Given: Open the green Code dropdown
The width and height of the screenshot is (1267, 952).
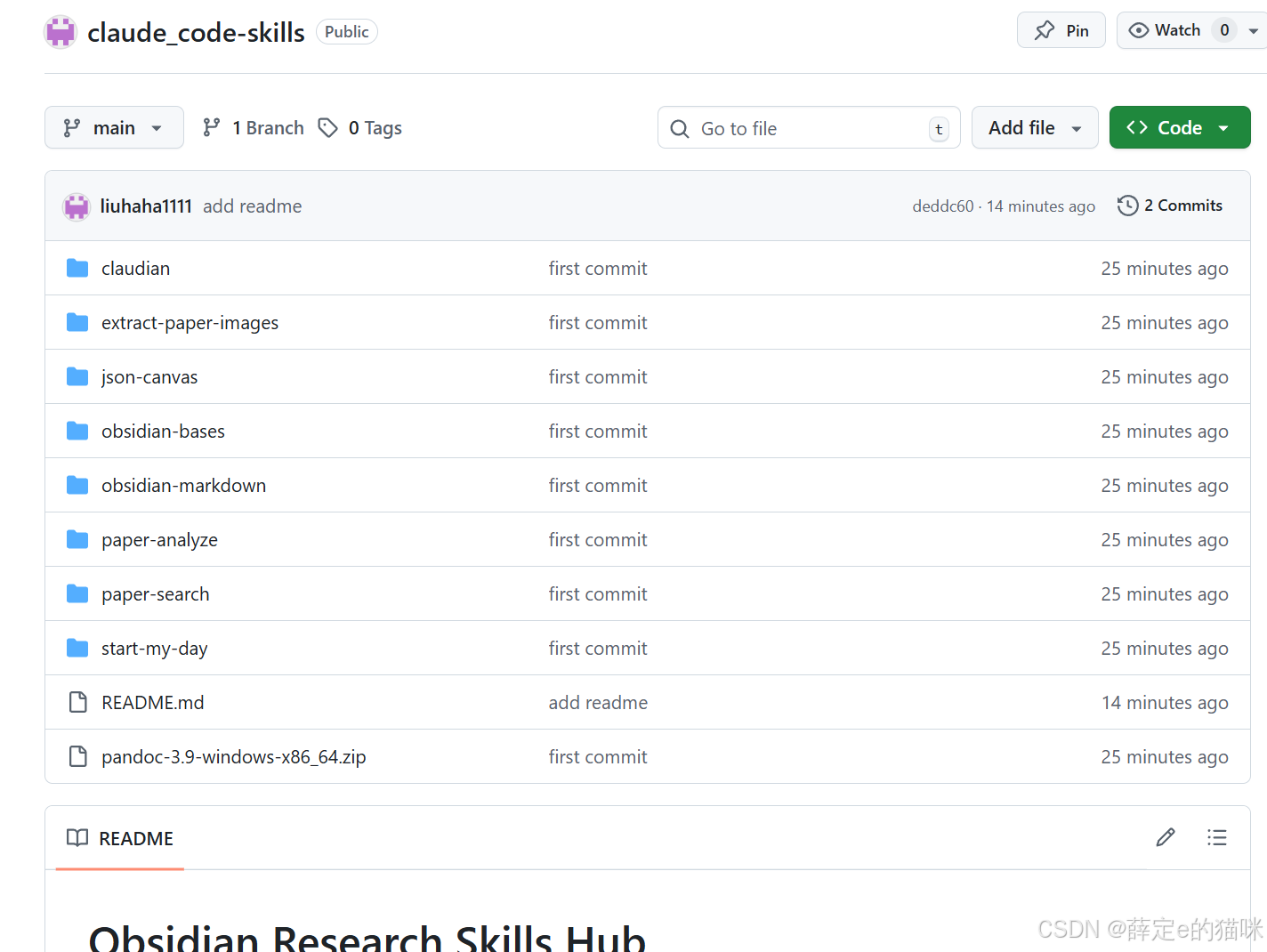Looking at the screenshot, I should pyautogui.click(x=1180, y=127).
